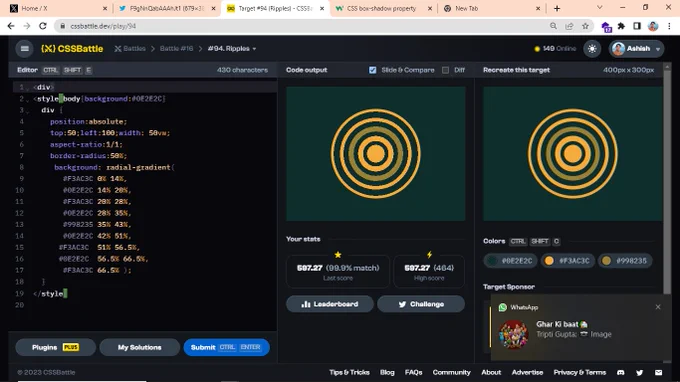Go back in the browser
Image resolution: width=680 pixels, height=382 pixels.
11,26
